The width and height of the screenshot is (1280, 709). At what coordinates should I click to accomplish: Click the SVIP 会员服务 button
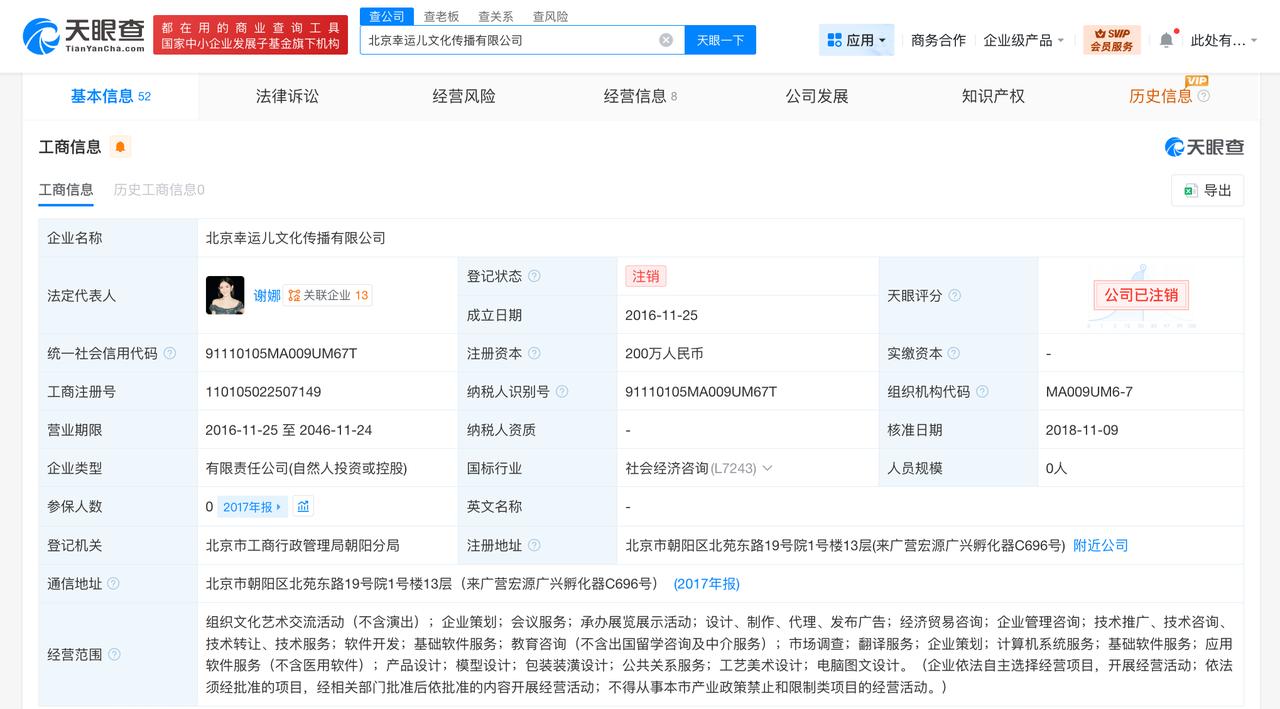click(1111, 40)
